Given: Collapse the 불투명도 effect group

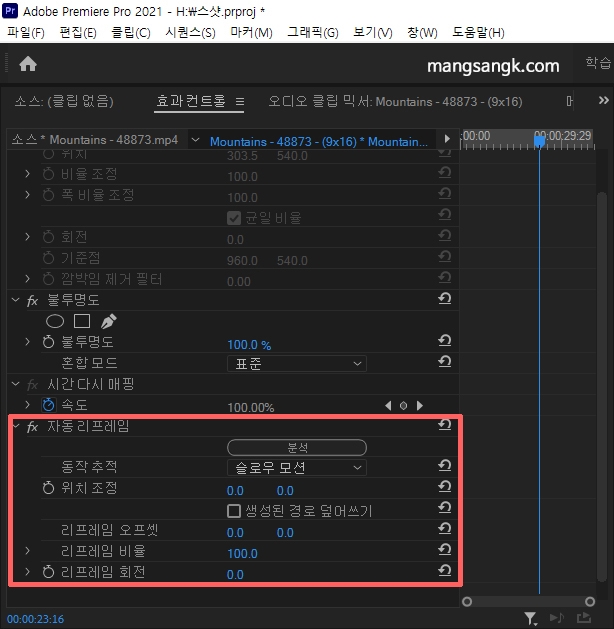Looking at the screenshot, I should click(x=16, y=300).
